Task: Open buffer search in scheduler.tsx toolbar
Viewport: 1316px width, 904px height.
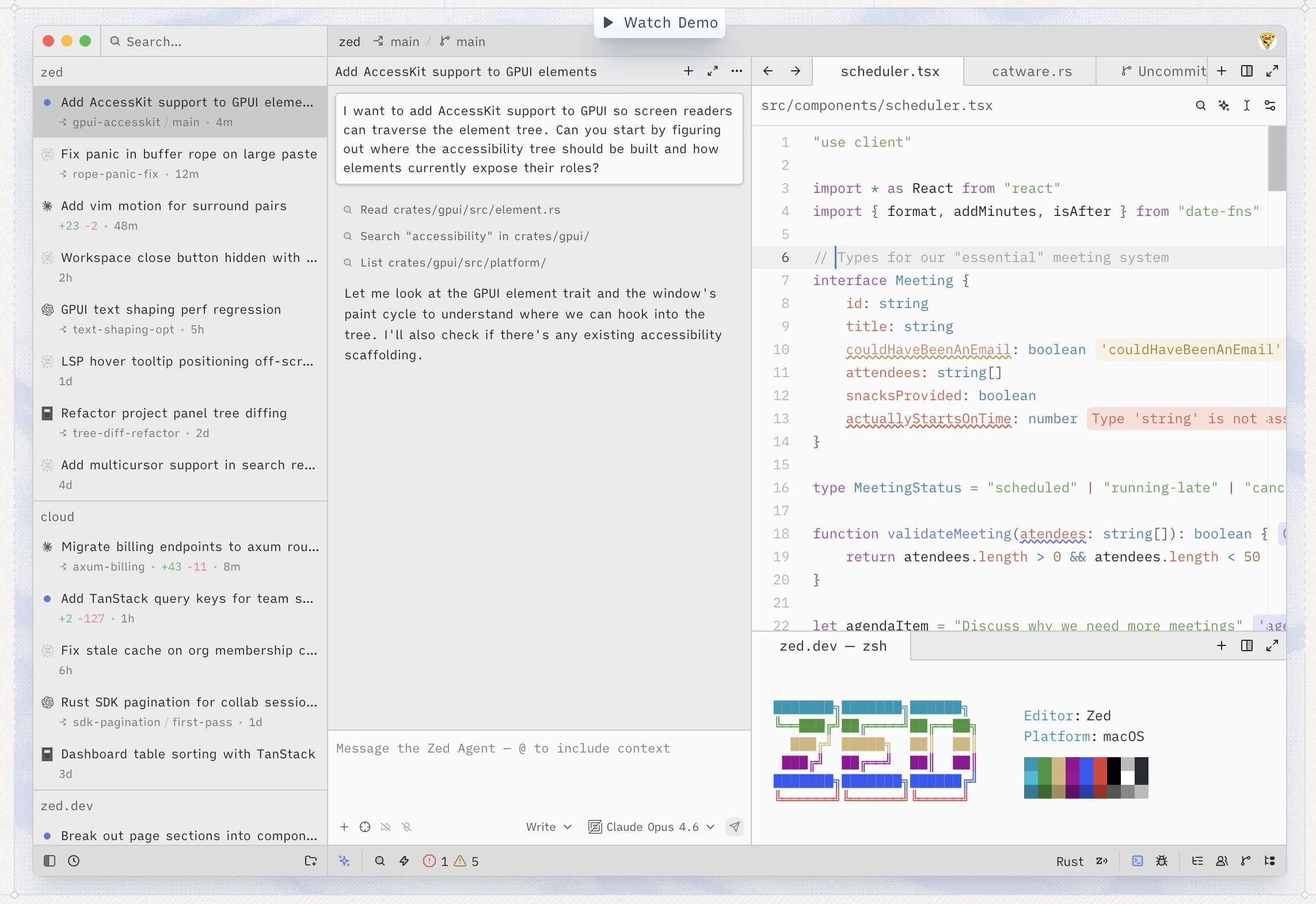Action: pyautogui.click(x=1201, y=105)
